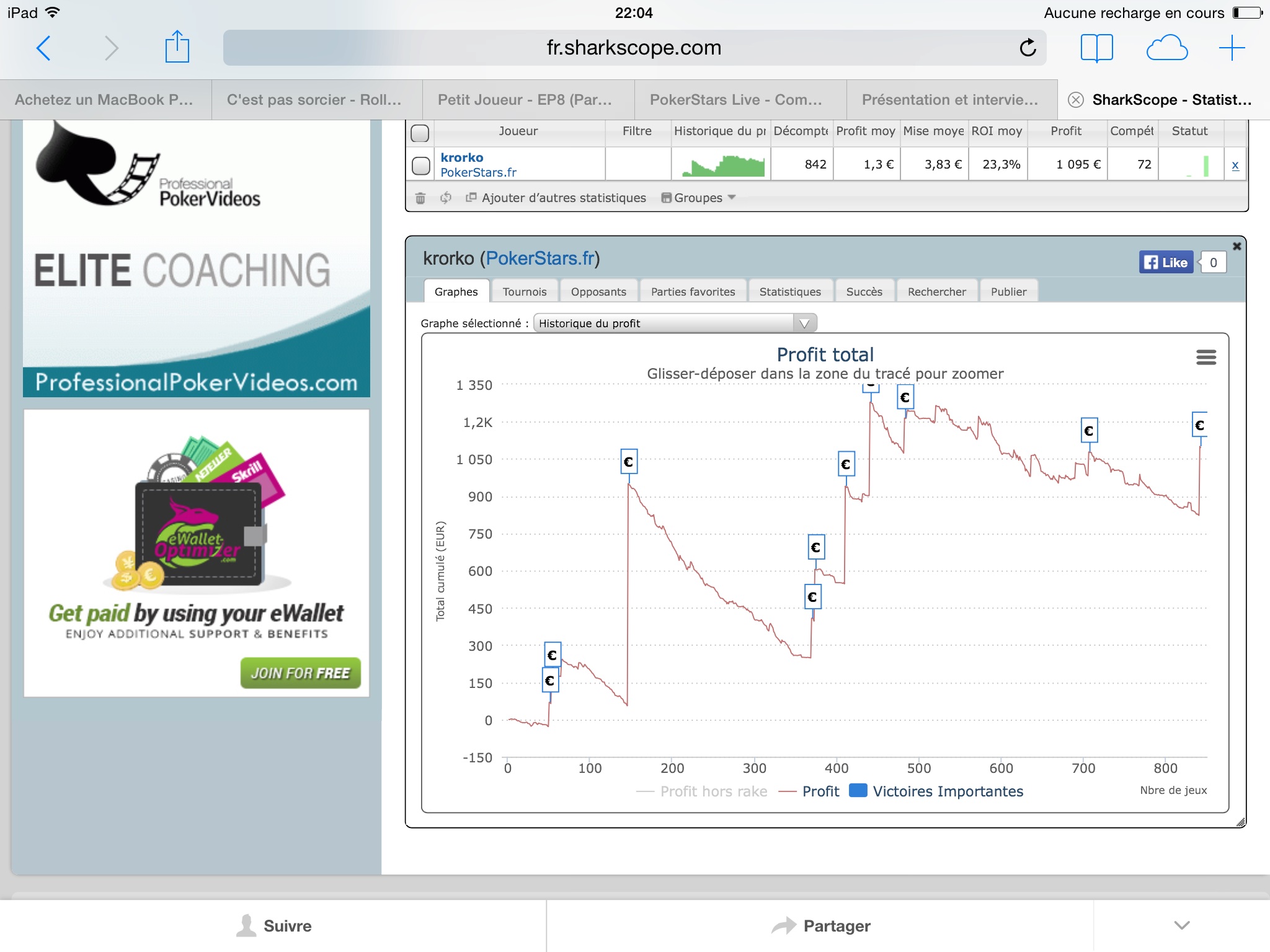The width and height of the screenshot is (1270, 952).
Task: Click the krorko player name link
Action: point(462,157)
